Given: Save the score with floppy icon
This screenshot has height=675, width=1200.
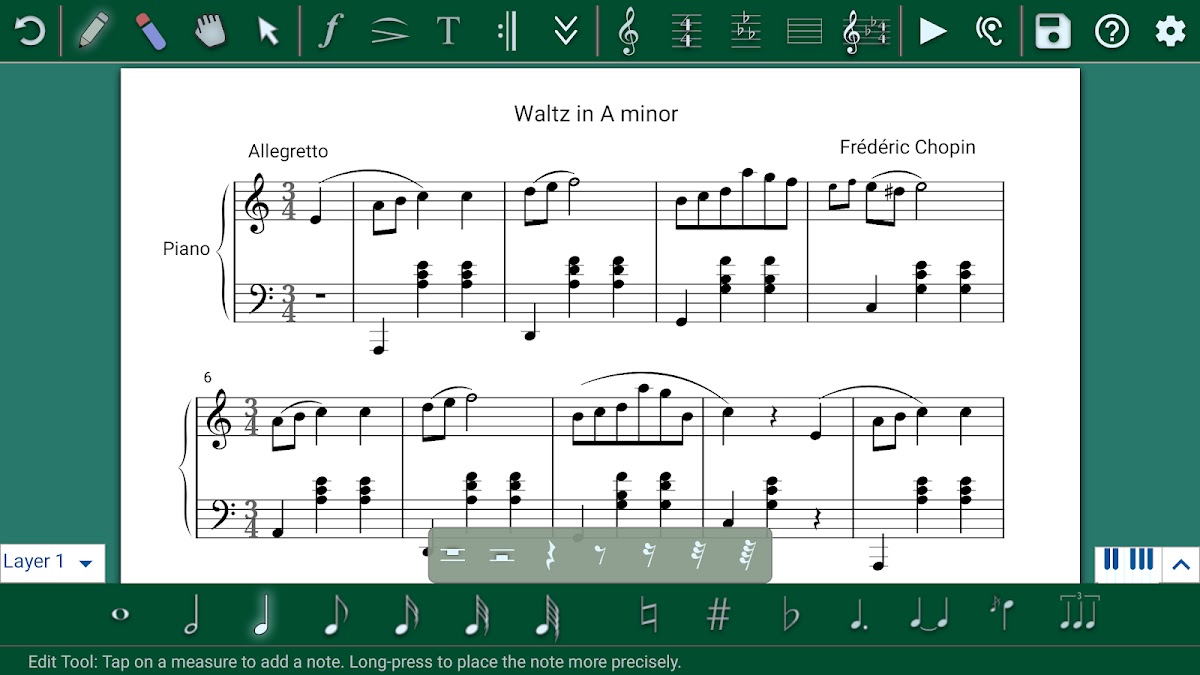Looking at the screenshot, I should (x=1052, y=31).
